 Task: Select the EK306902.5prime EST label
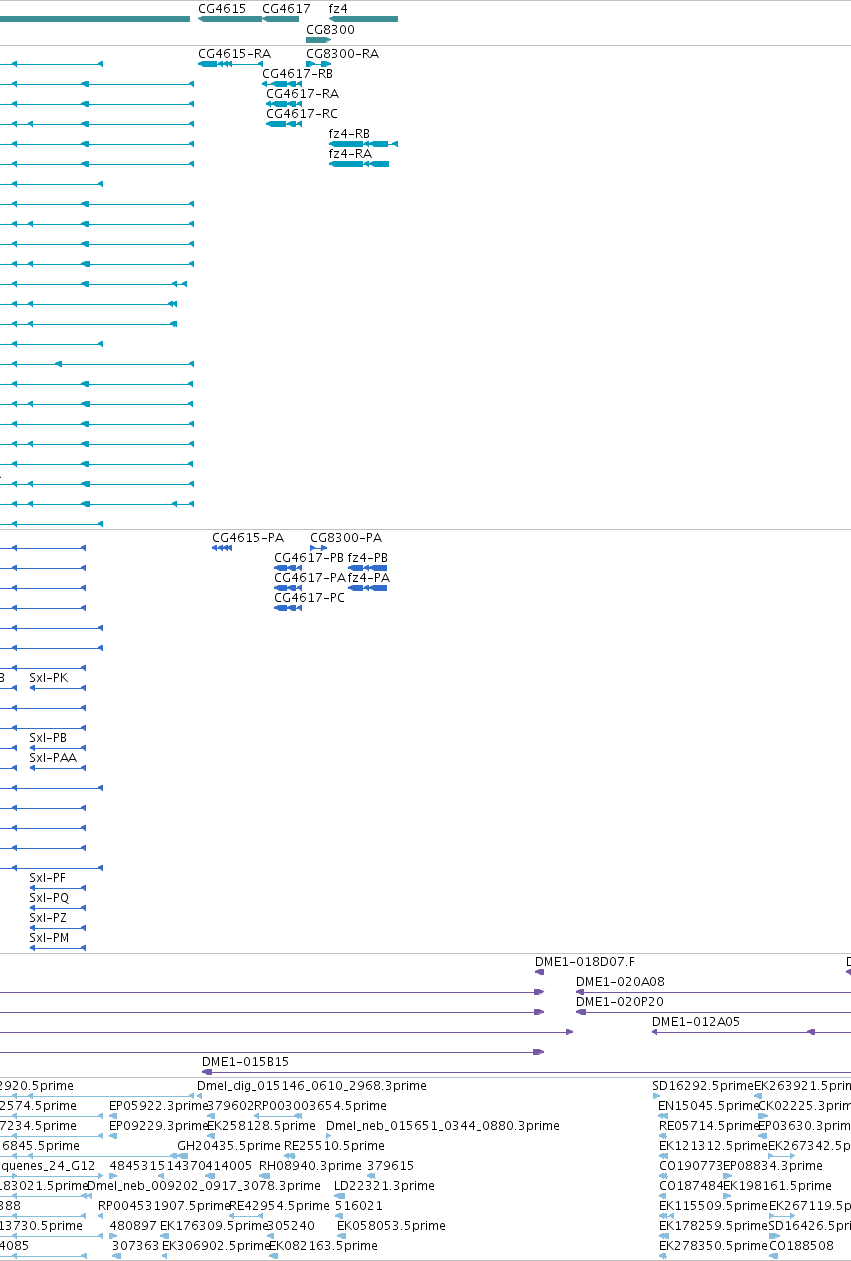coord(216,1246)
